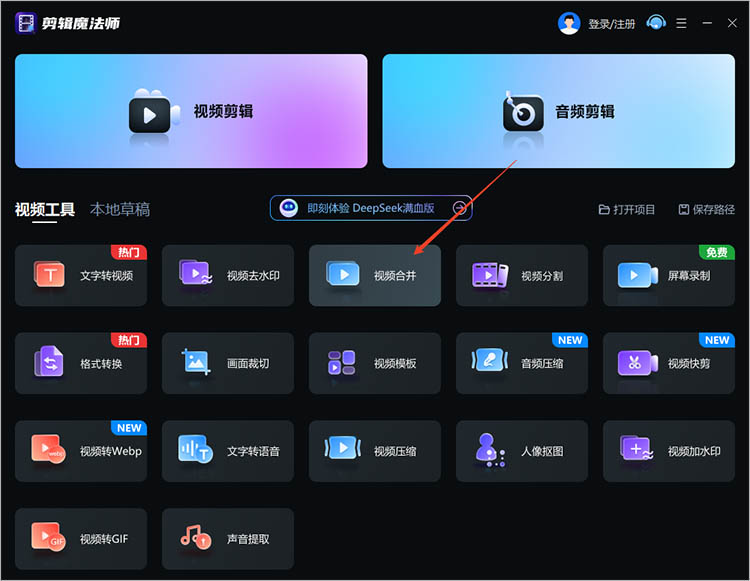Viewport: 750px width, 581px height.
Task: Launch the 视频转GIF converter
Action: [x=81, y=539]
